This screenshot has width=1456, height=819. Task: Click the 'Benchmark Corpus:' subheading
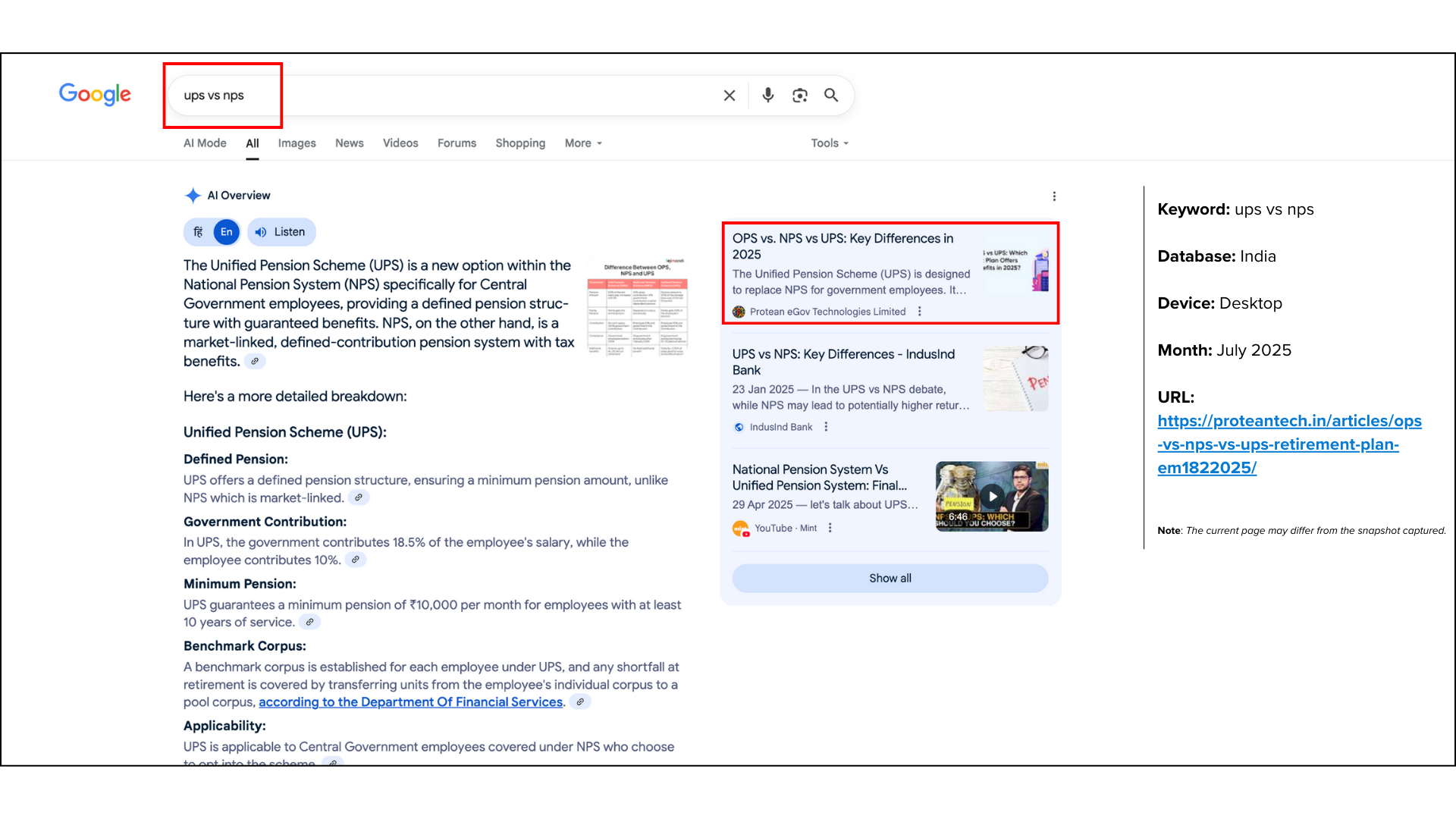(244, 646)
